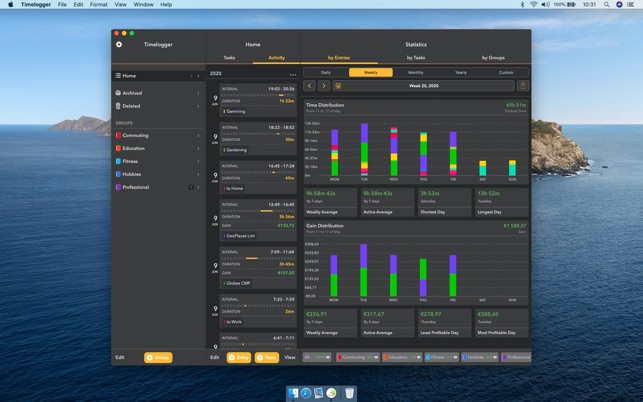Toggle visibility eye on Hobbies filter chip

tap(495, 357)
